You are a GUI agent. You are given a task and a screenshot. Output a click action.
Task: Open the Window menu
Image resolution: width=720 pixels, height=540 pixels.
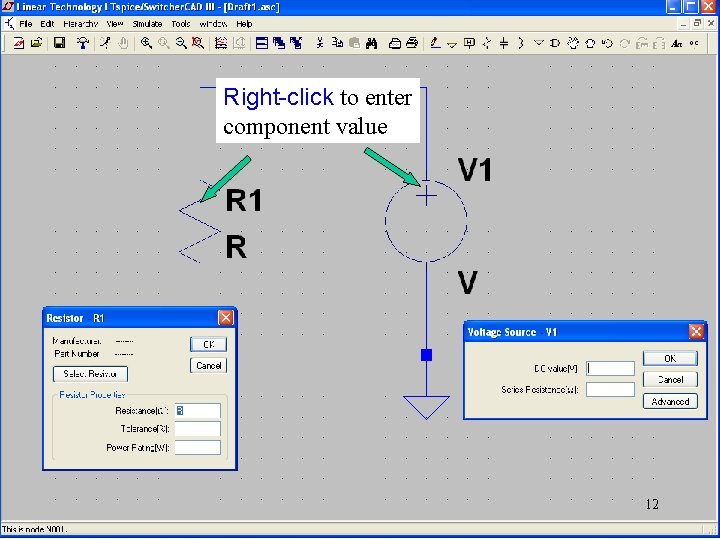click(213, 24)
